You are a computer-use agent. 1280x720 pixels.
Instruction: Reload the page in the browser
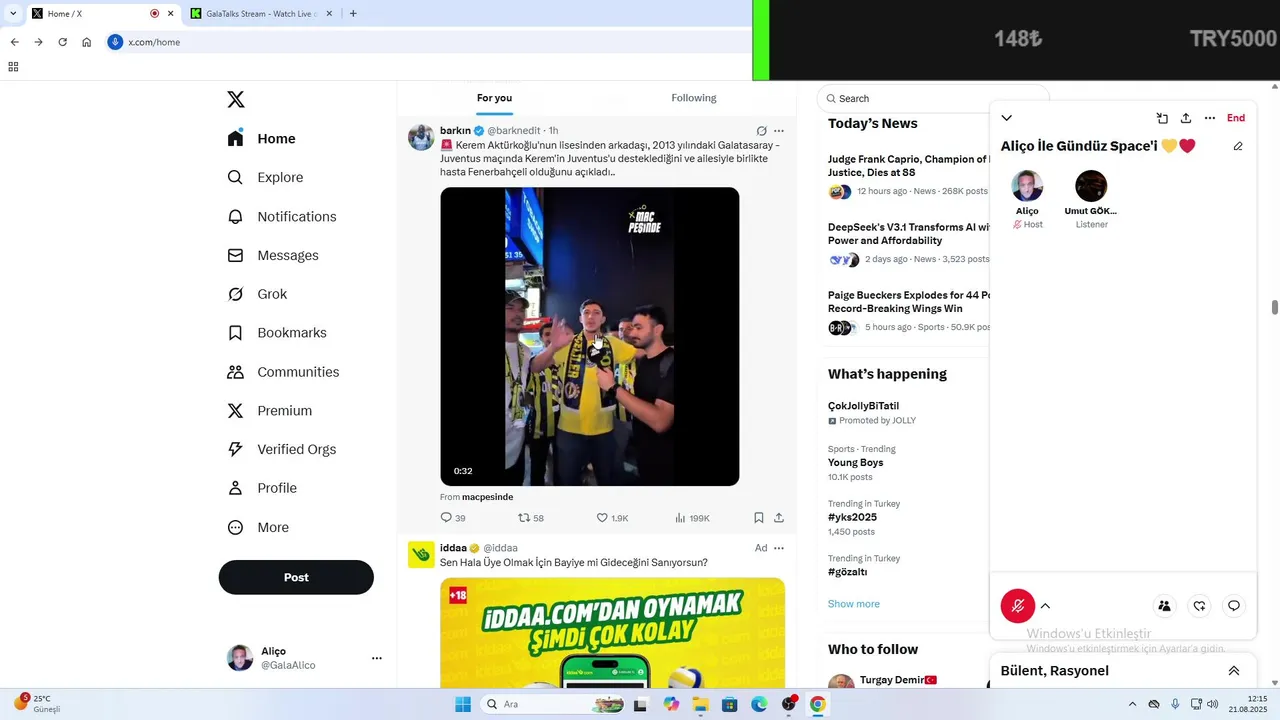62,42
